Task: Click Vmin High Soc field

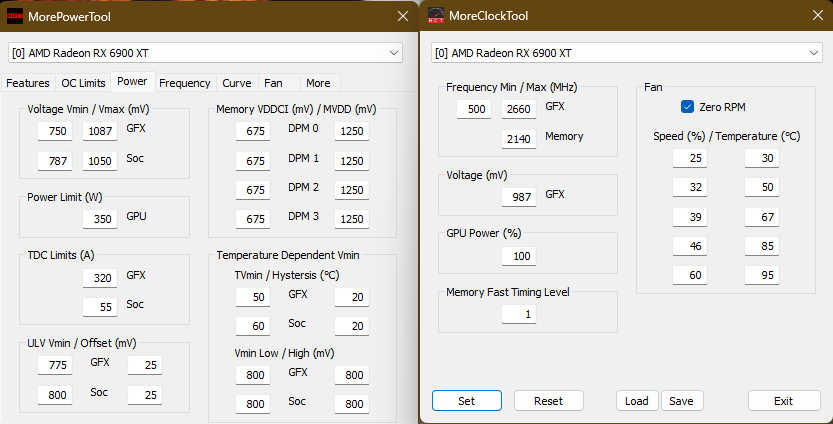Action: coord(352,404)
